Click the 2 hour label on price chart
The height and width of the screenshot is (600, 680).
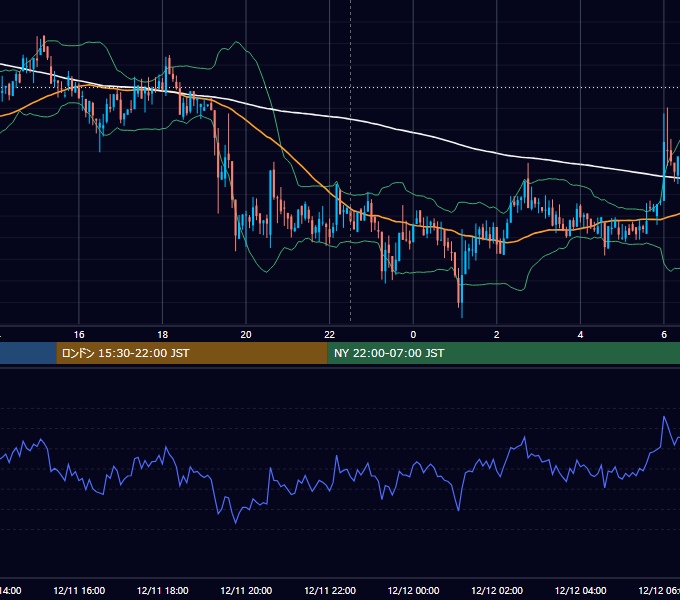point(497,335)
